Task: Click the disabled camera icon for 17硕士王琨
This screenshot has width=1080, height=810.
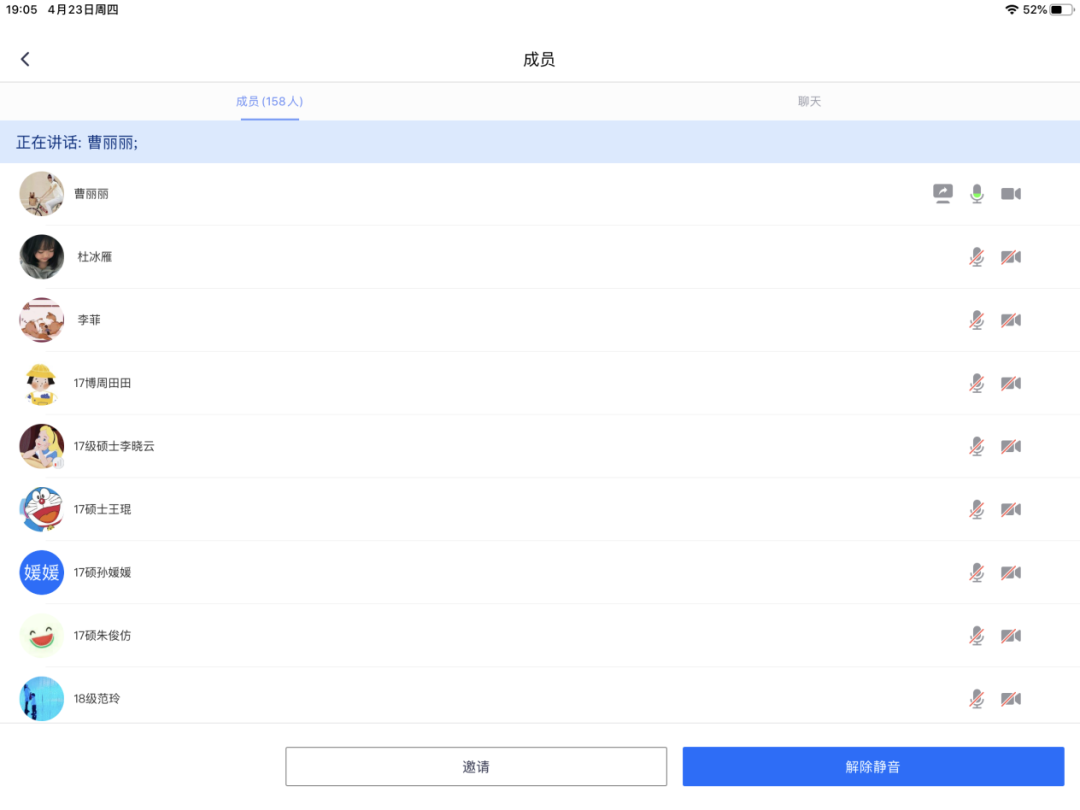Action: coord(1011,509)
